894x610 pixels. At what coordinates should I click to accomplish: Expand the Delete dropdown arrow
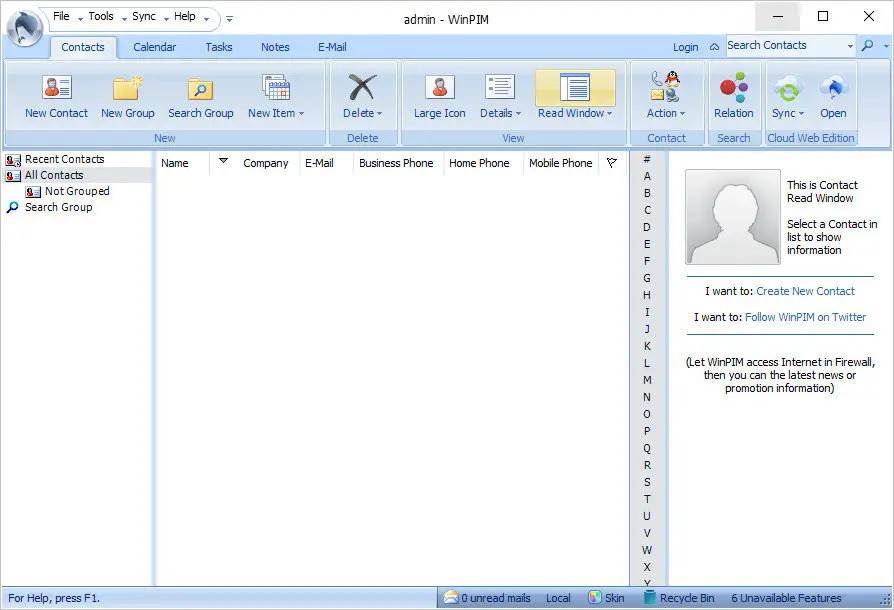[380, 113]
